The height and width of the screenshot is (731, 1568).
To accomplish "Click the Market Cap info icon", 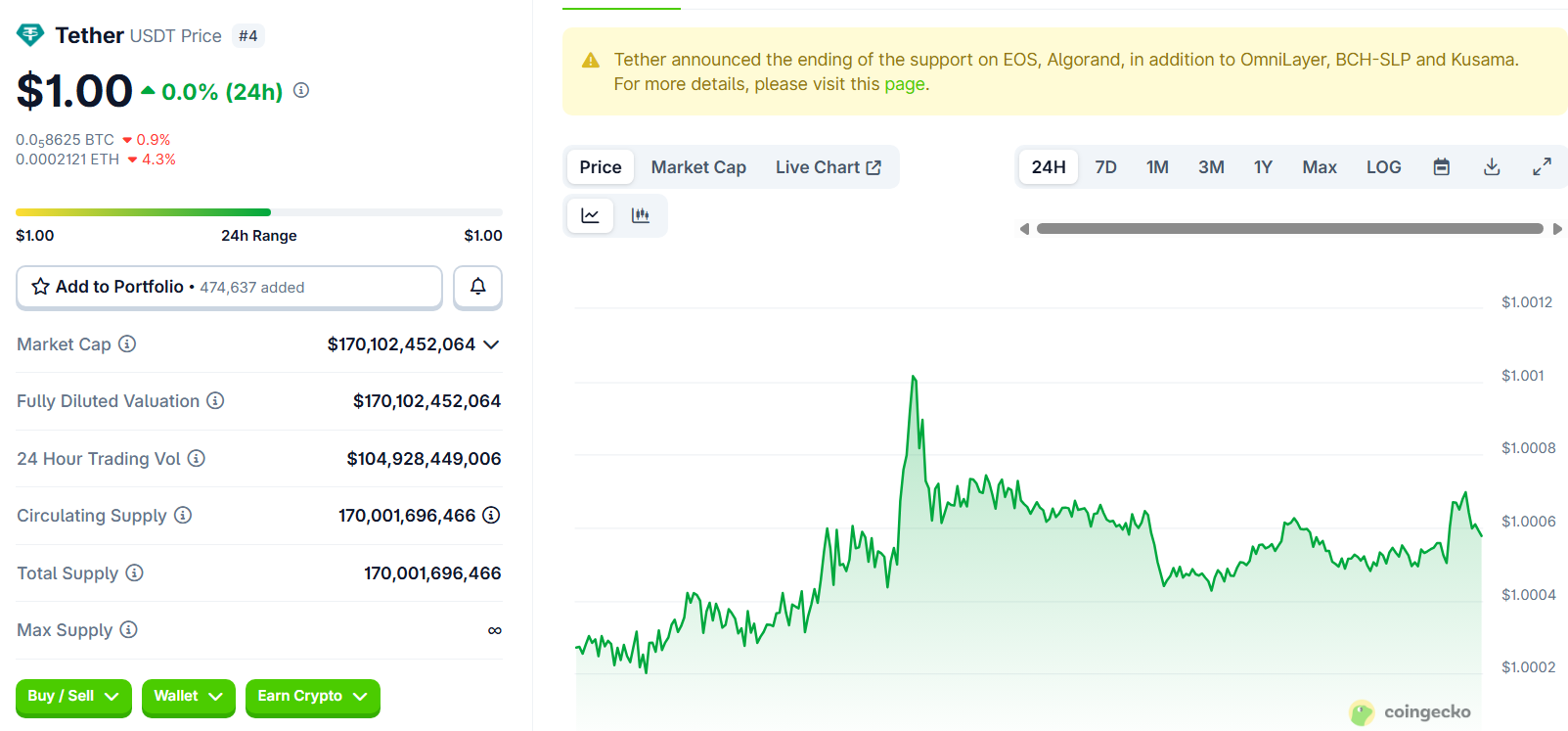I will (127, 343).
